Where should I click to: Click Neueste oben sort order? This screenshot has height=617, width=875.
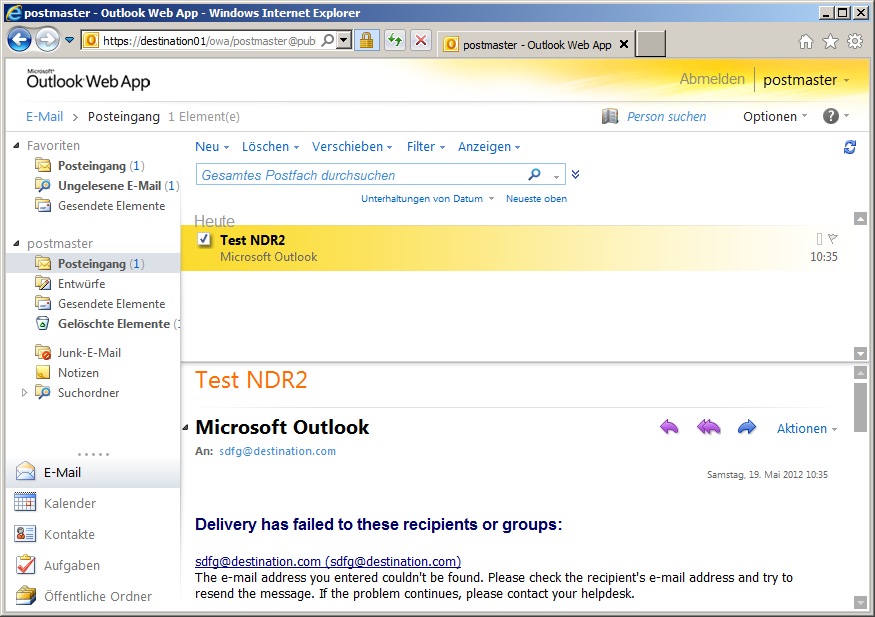click(536, 199)
